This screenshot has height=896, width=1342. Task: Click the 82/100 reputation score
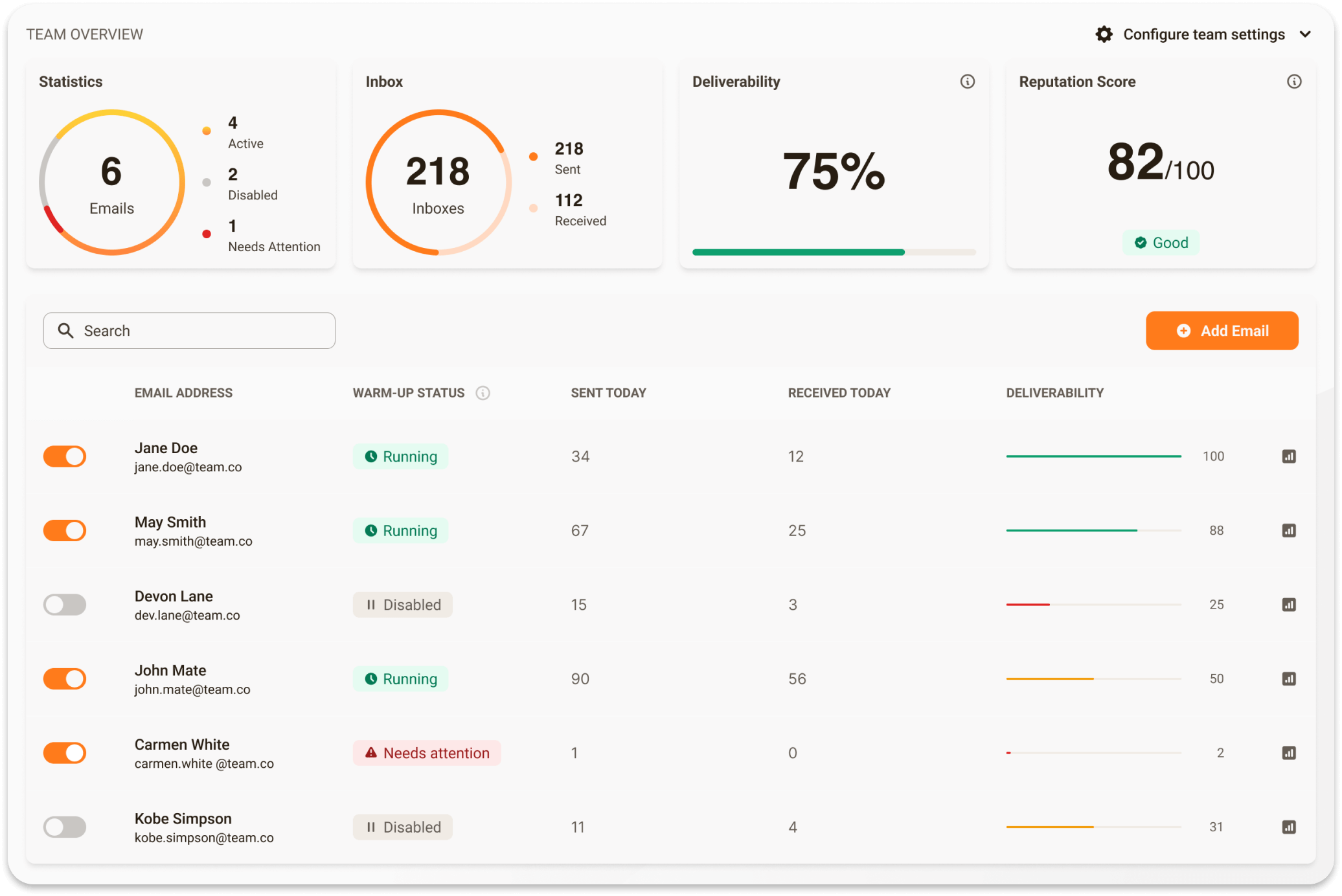coord(1160,162)
